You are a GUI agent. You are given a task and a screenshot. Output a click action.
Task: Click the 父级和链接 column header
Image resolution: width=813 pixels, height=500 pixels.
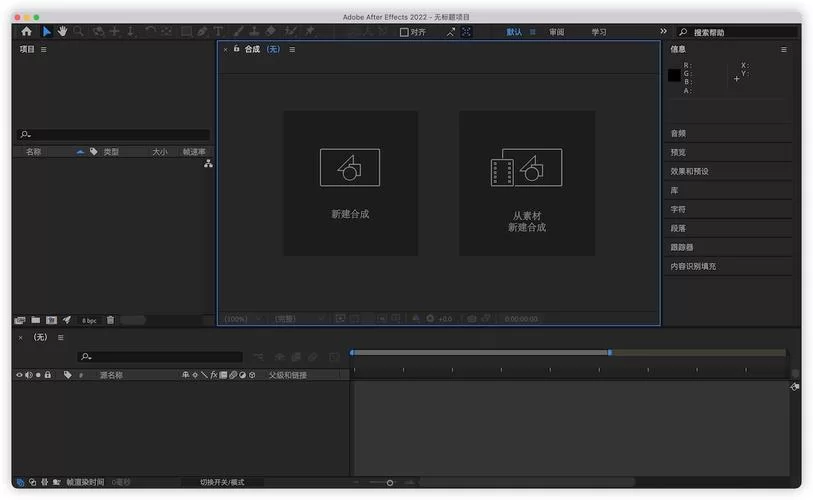tap(288, 374)
